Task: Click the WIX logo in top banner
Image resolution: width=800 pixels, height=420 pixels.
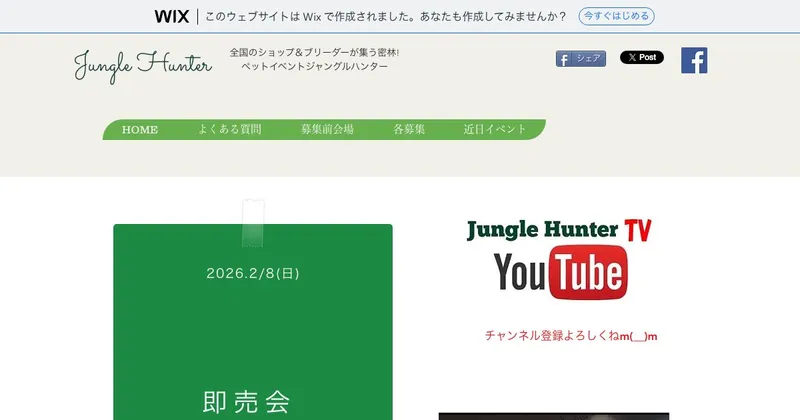Action: point(172,16)
